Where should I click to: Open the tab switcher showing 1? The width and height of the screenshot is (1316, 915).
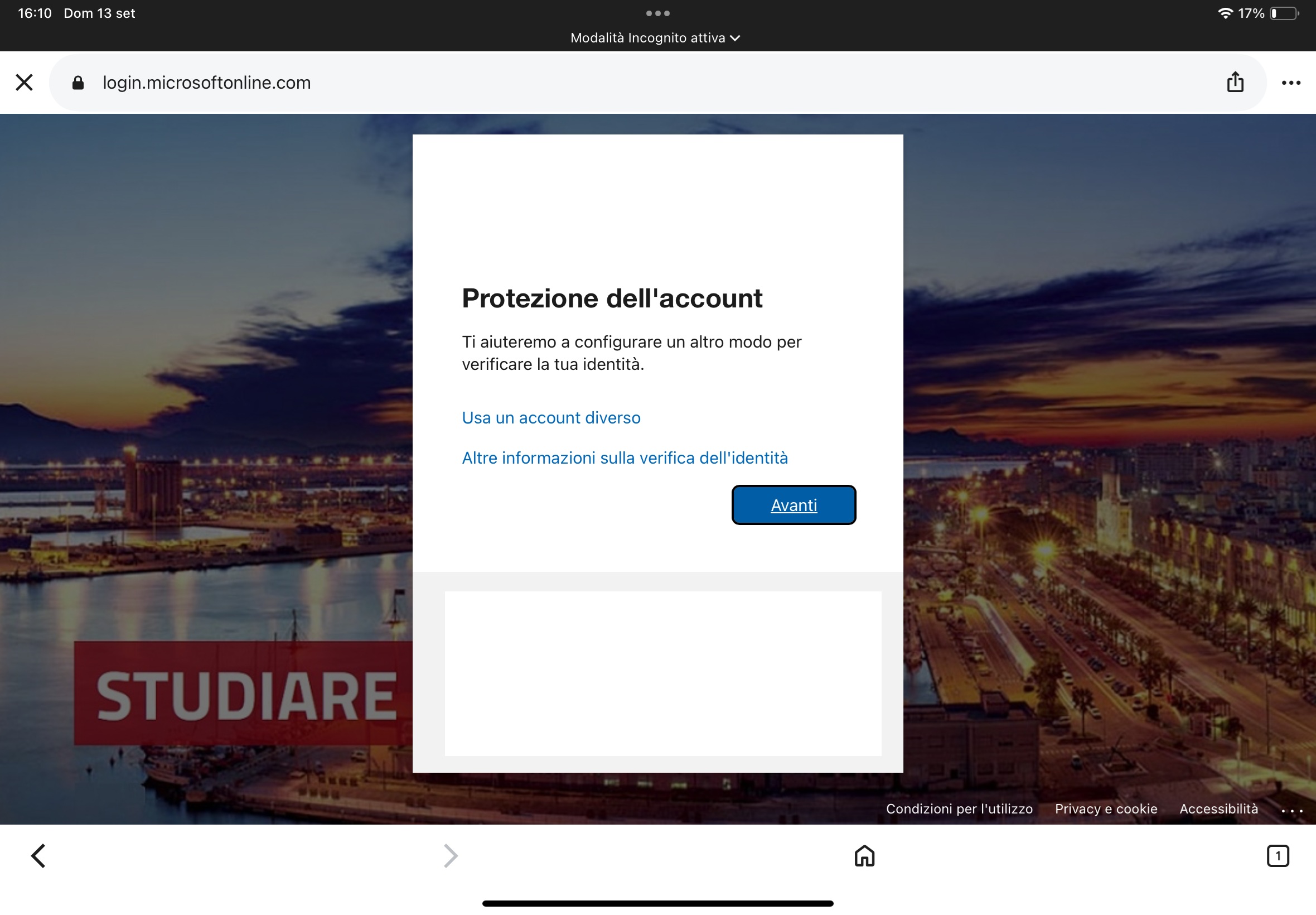pyautogui.click(x=1278, y=856)
